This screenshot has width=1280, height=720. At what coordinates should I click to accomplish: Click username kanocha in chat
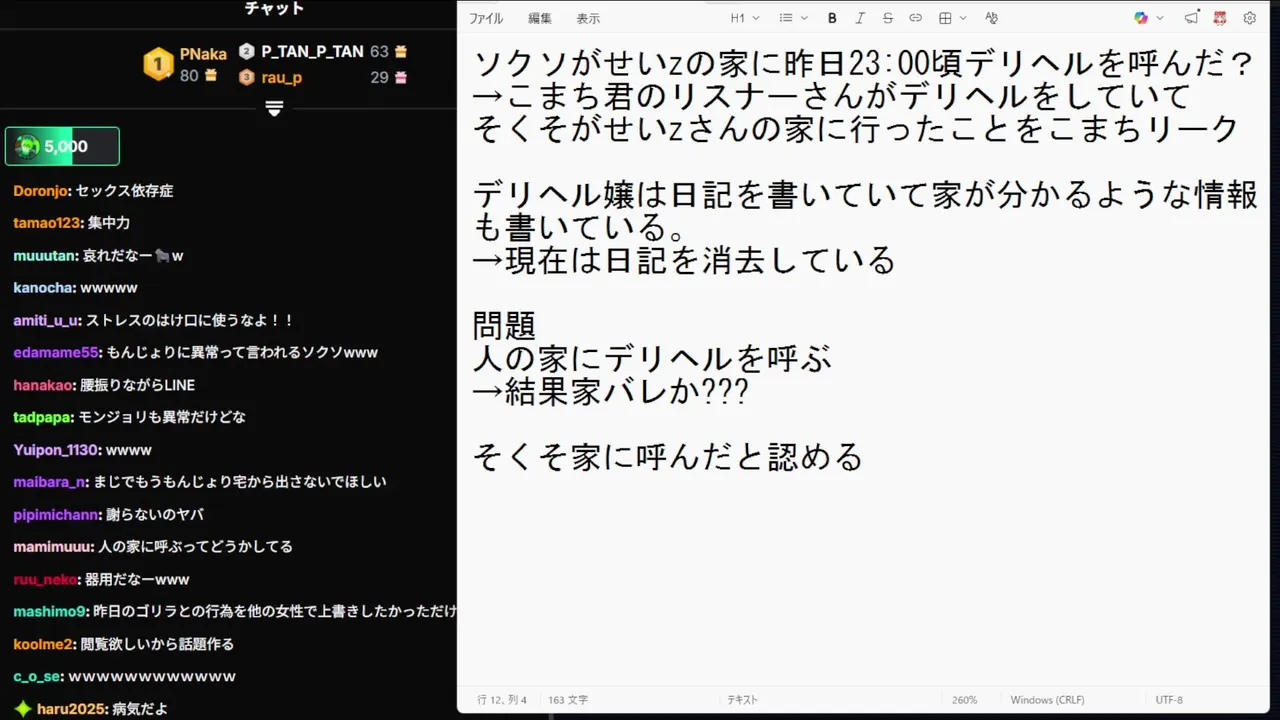[44, 288]
